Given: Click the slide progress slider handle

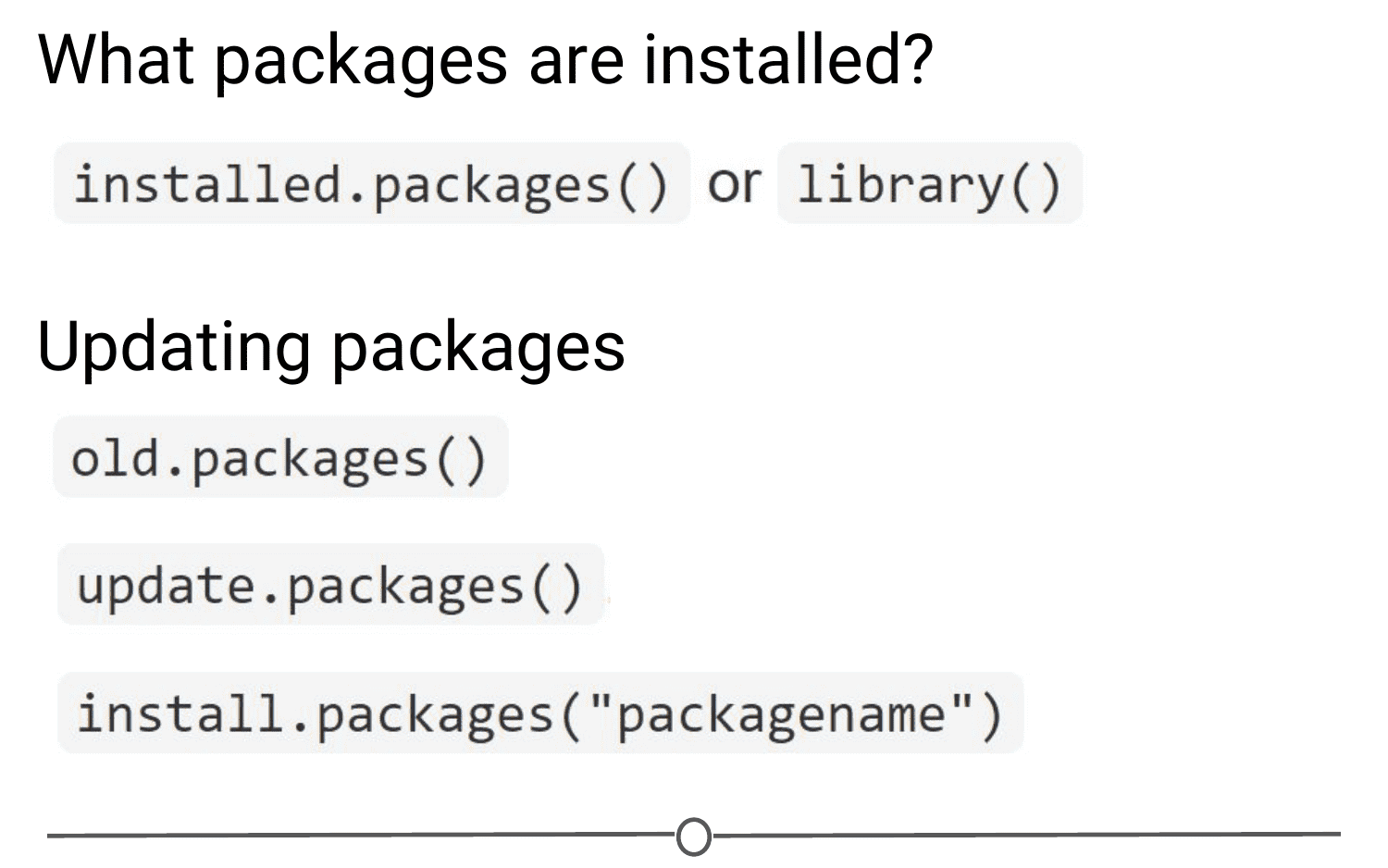Looking at the screenshot, I should click(x=694, y=837).
